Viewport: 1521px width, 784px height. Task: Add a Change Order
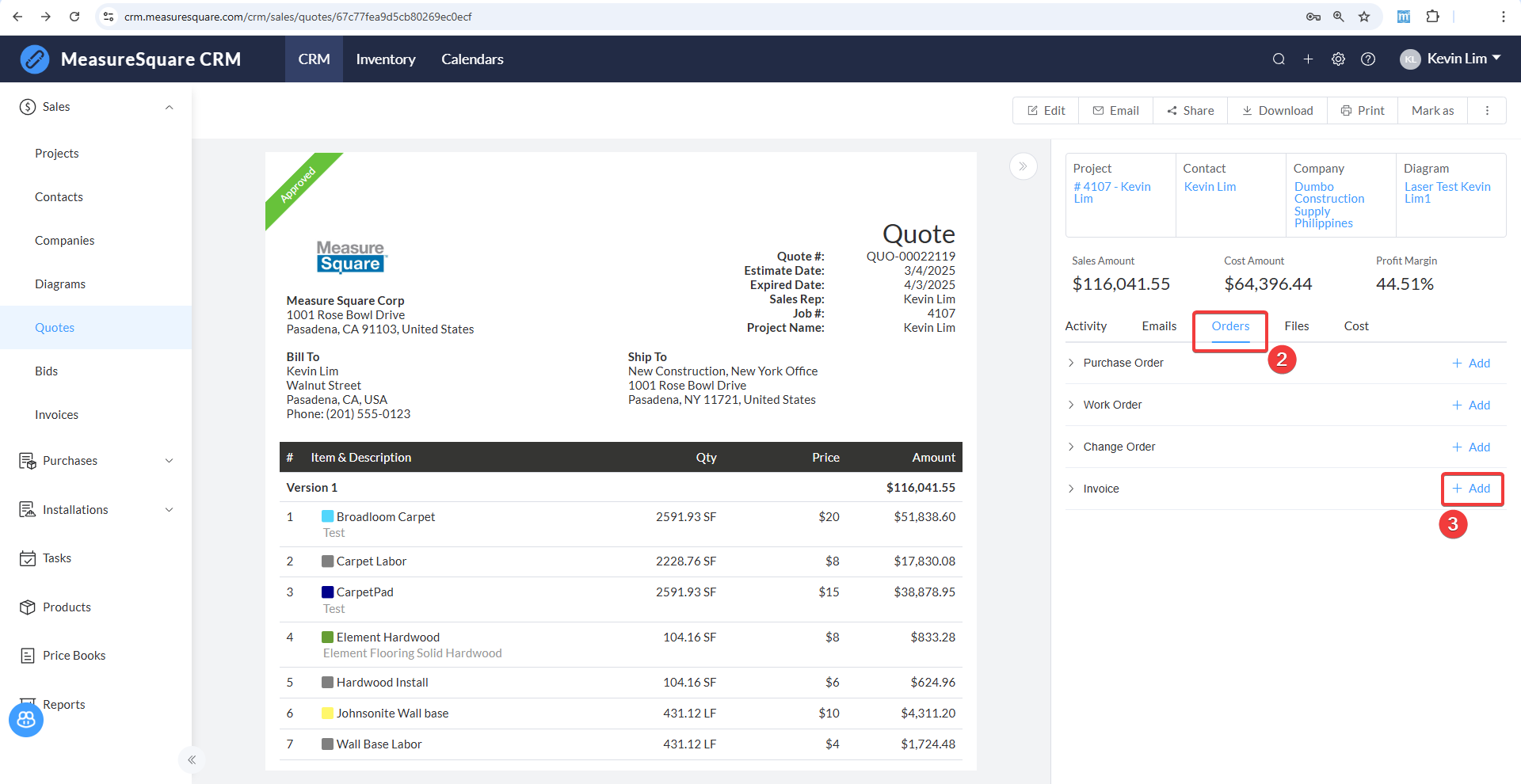click(1471, 447)
